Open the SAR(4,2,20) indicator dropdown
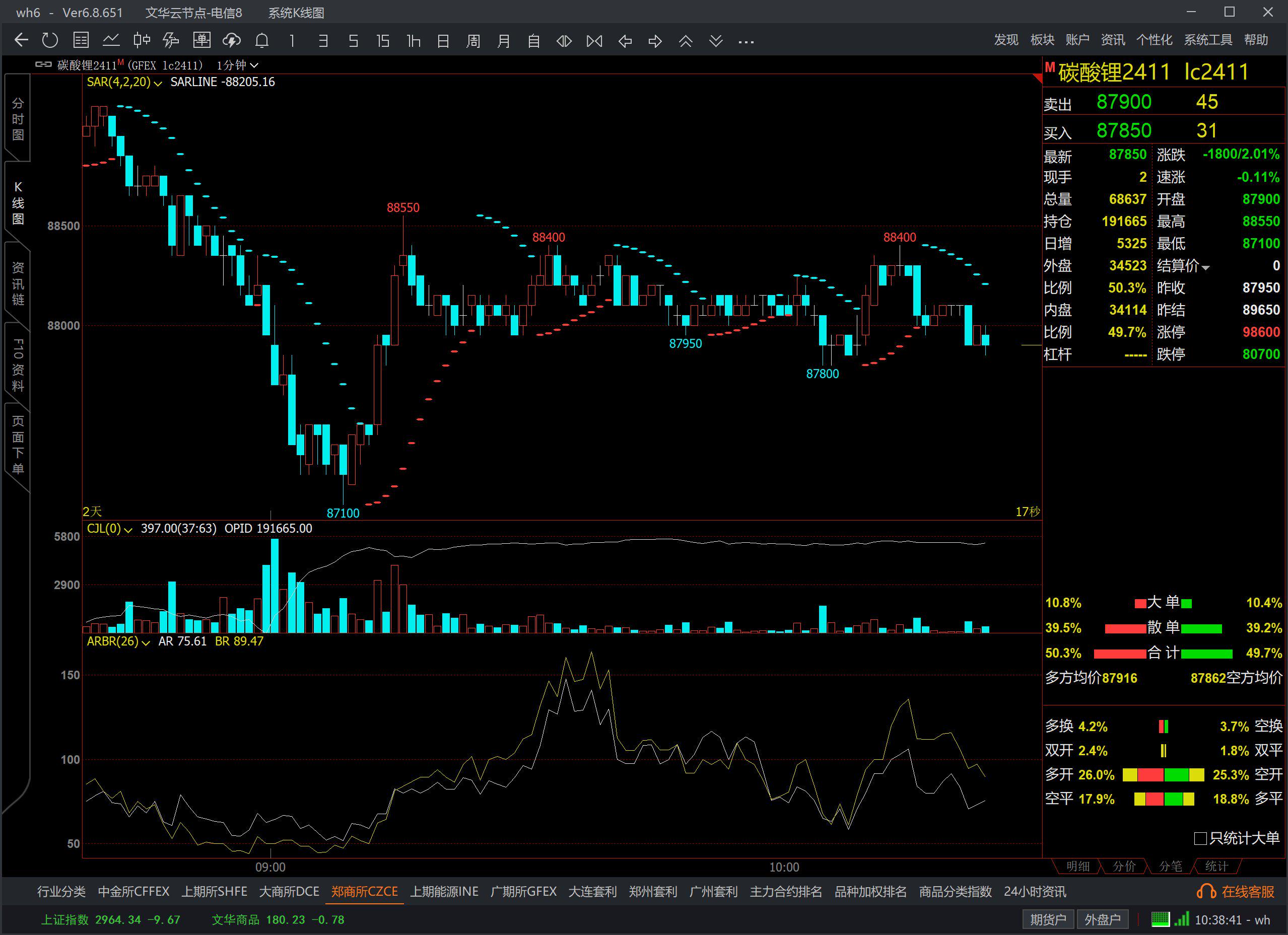This screenshot has width=1288, height=935. (x=124, y=82)
